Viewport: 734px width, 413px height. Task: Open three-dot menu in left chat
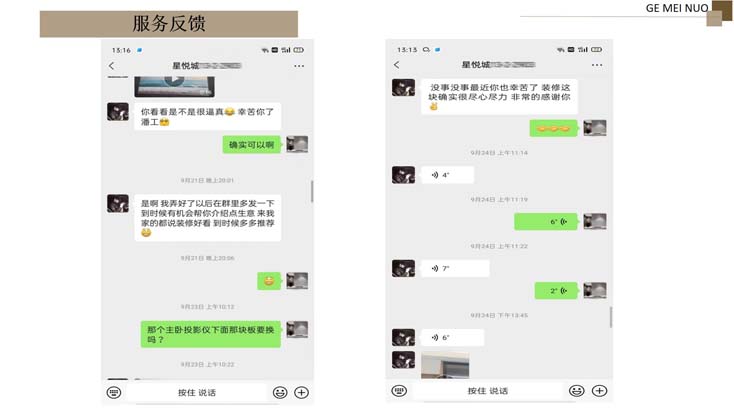[x=299, y=66]
